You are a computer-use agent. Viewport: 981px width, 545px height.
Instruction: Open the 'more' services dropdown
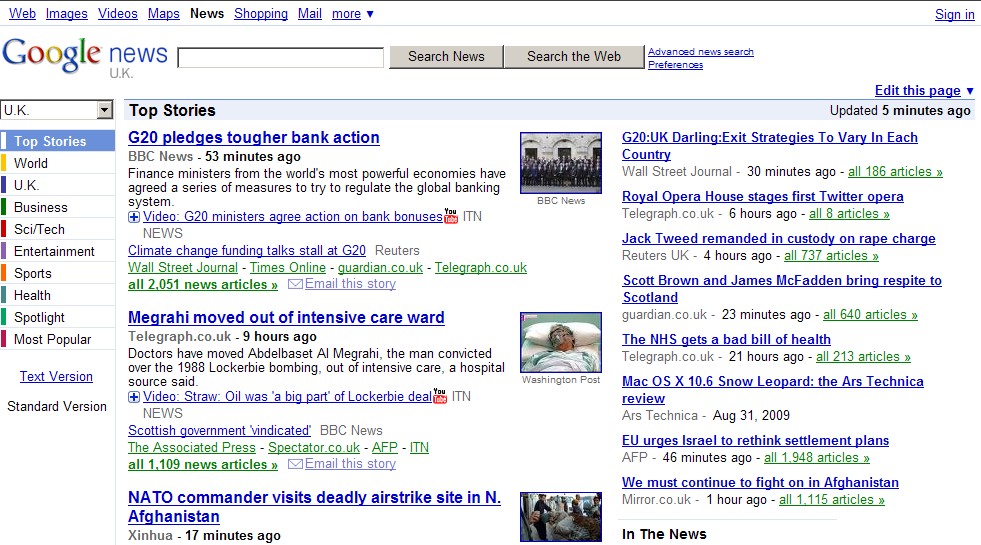point(353,13)
